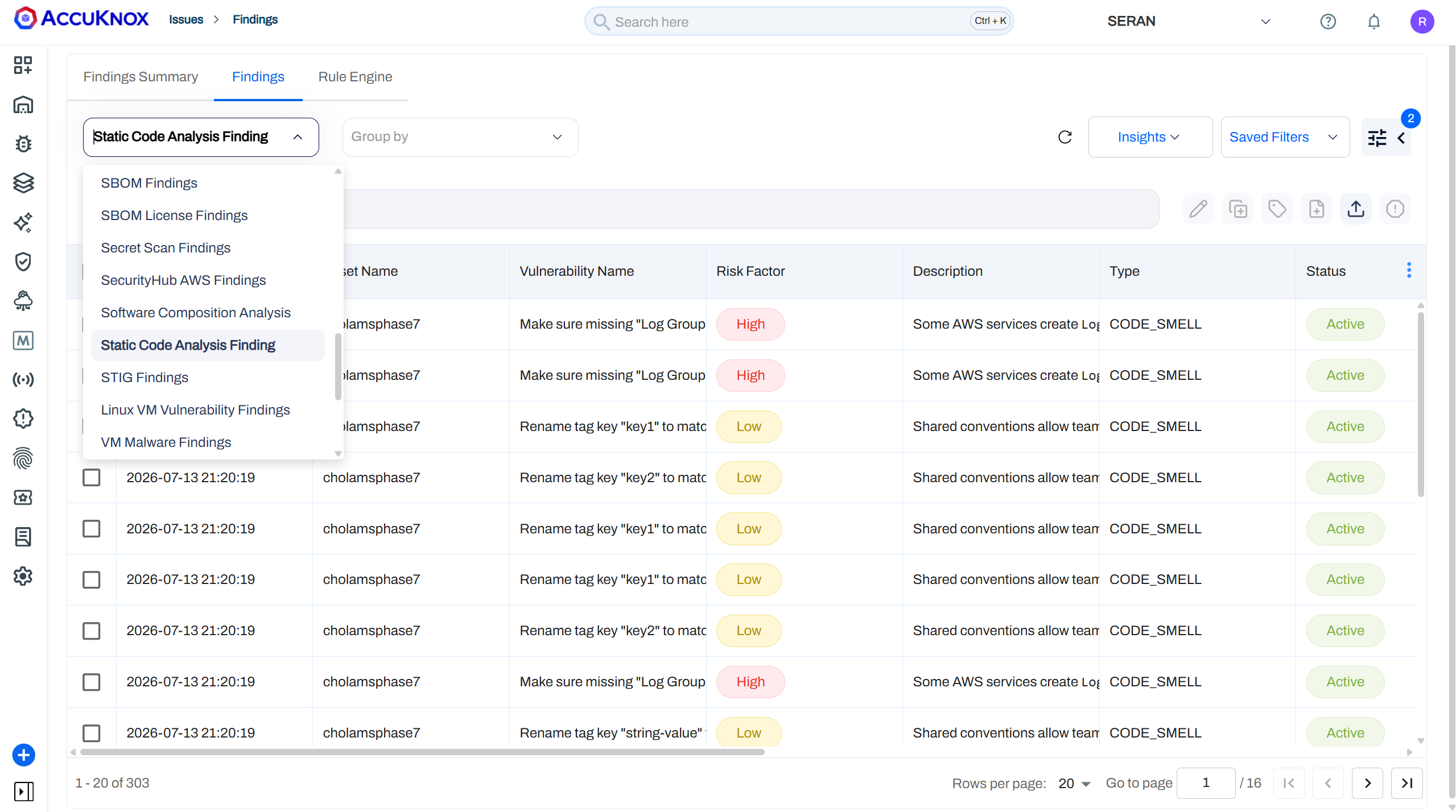
Task: Click the tag label icon
Action: point(1277,209)
